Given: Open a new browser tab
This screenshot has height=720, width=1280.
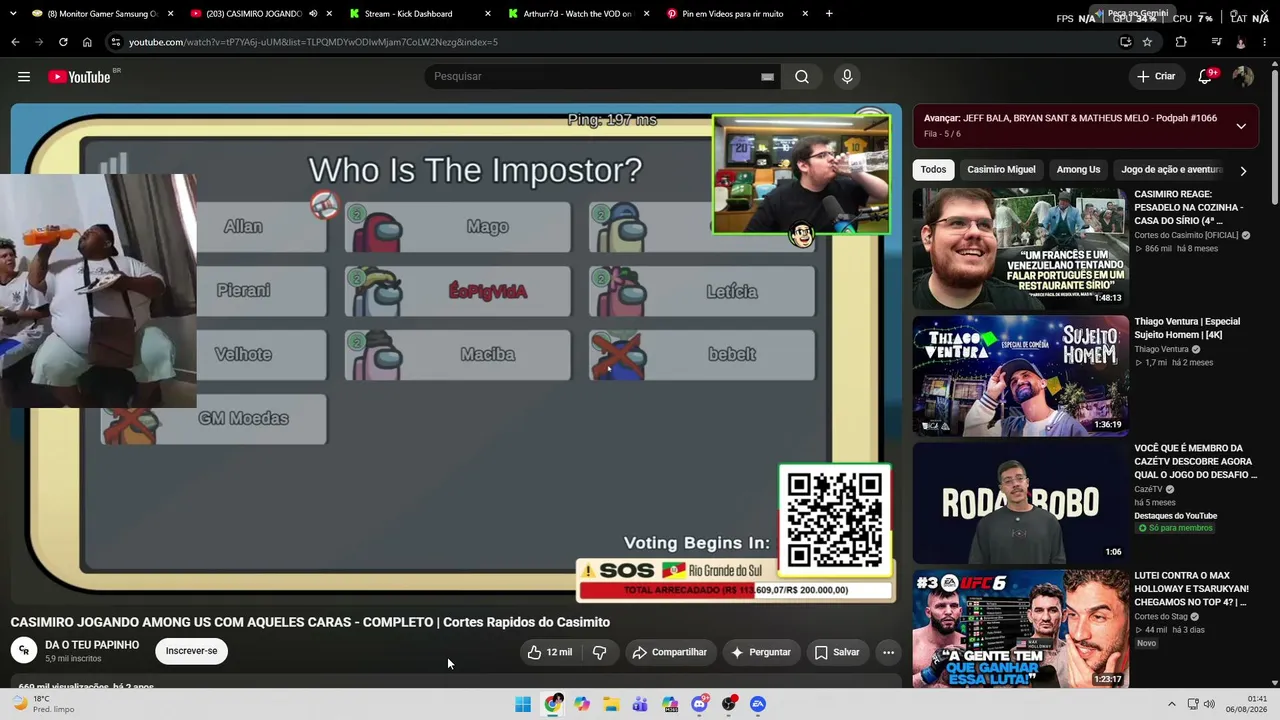Looking at the screenshot, I should (829, 14).
